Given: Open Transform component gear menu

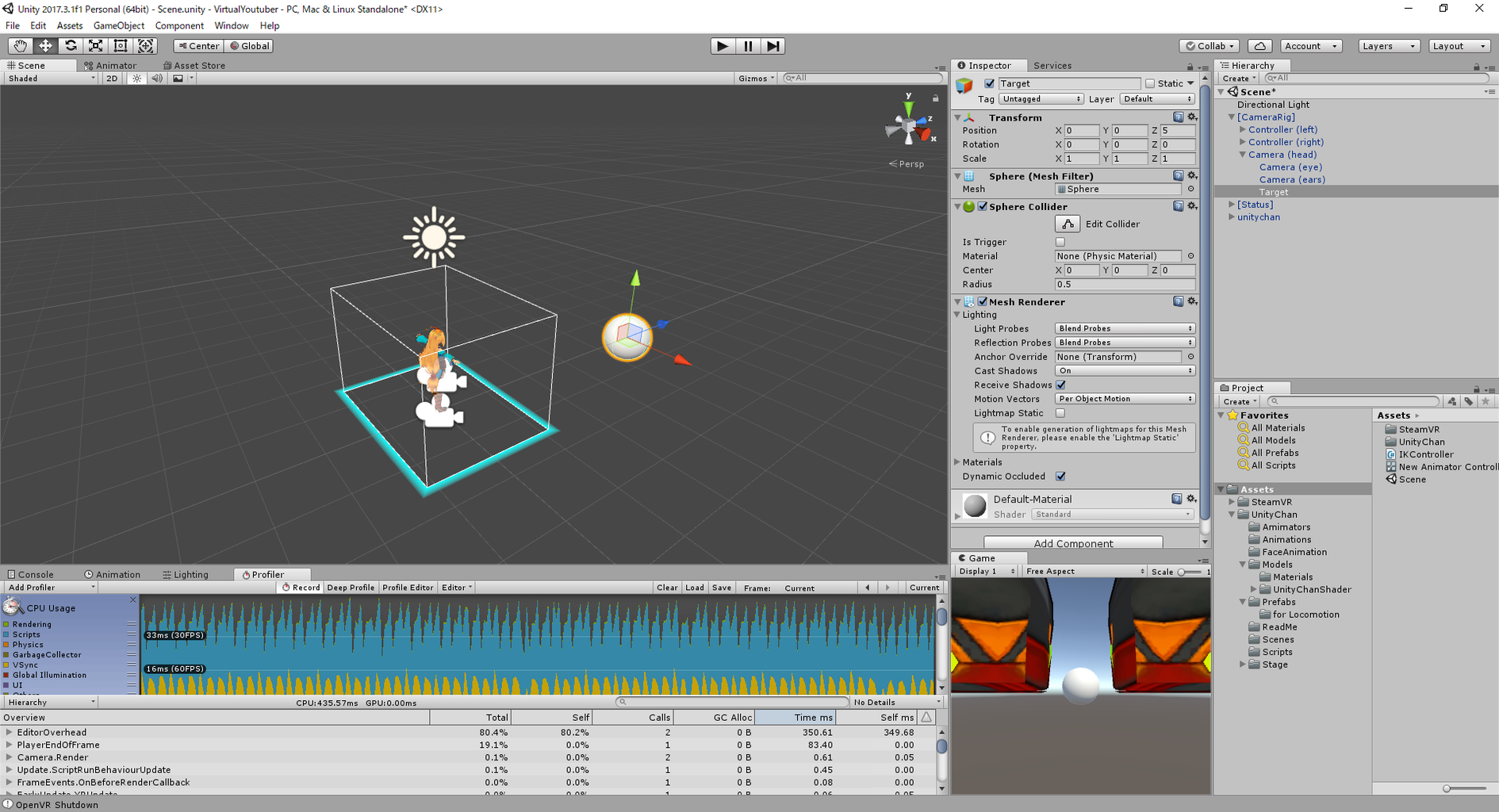Looking at the screenshot, I should 1191,117.
